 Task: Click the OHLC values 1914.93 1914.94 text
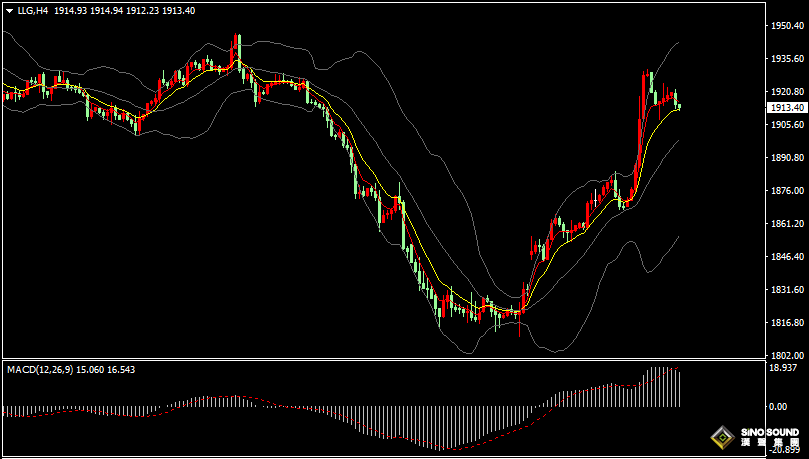(x=87, y=9)
